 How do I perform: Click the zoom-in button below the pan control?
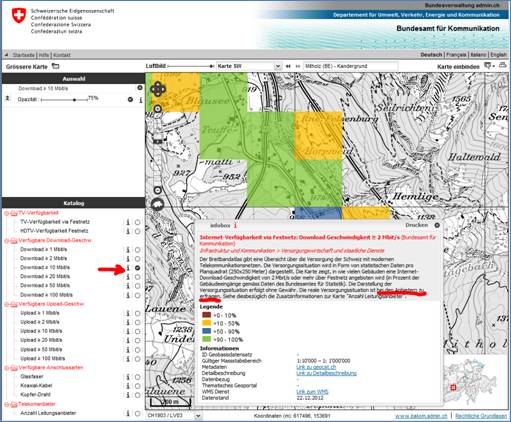pos(158,108)
